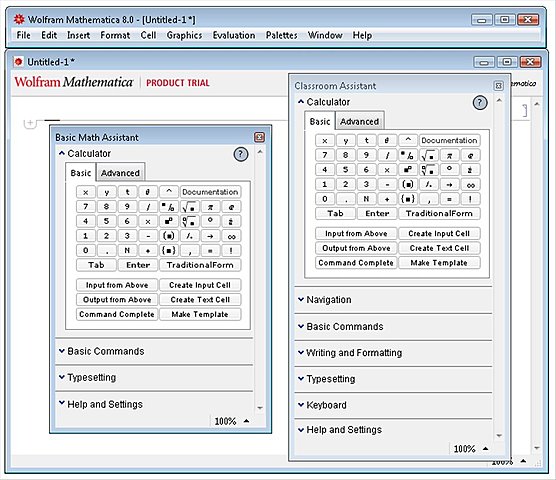
Task: Click the plus cell insertion marker in notebook
Action: (x=30, y=123)
